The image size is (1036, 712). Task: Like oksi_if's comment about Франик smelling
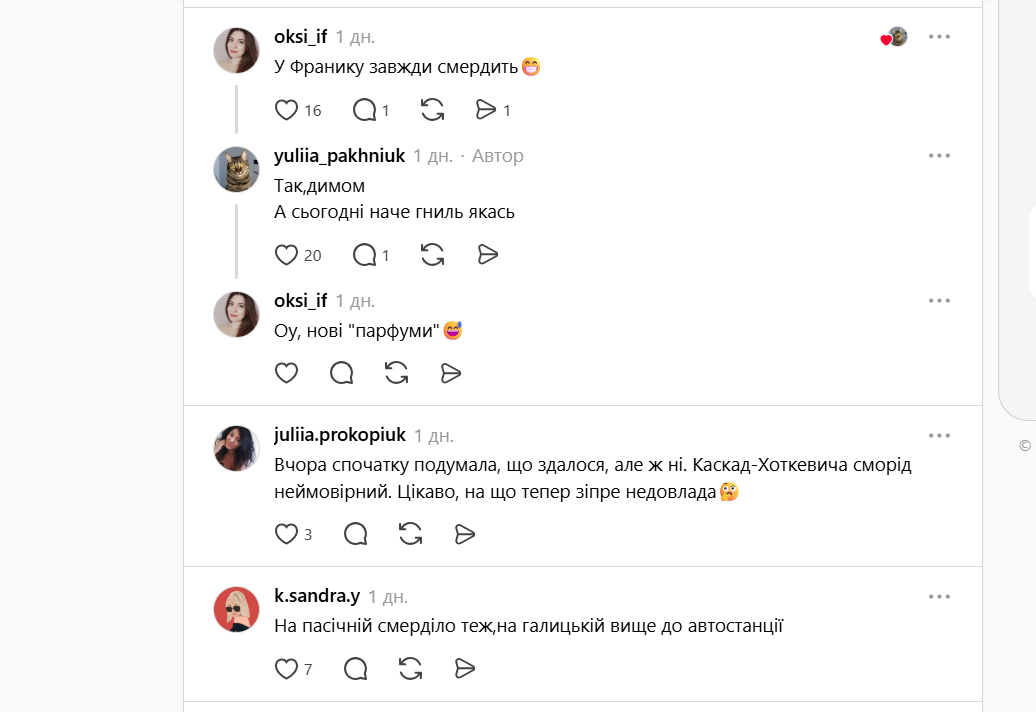pos(287,110)
